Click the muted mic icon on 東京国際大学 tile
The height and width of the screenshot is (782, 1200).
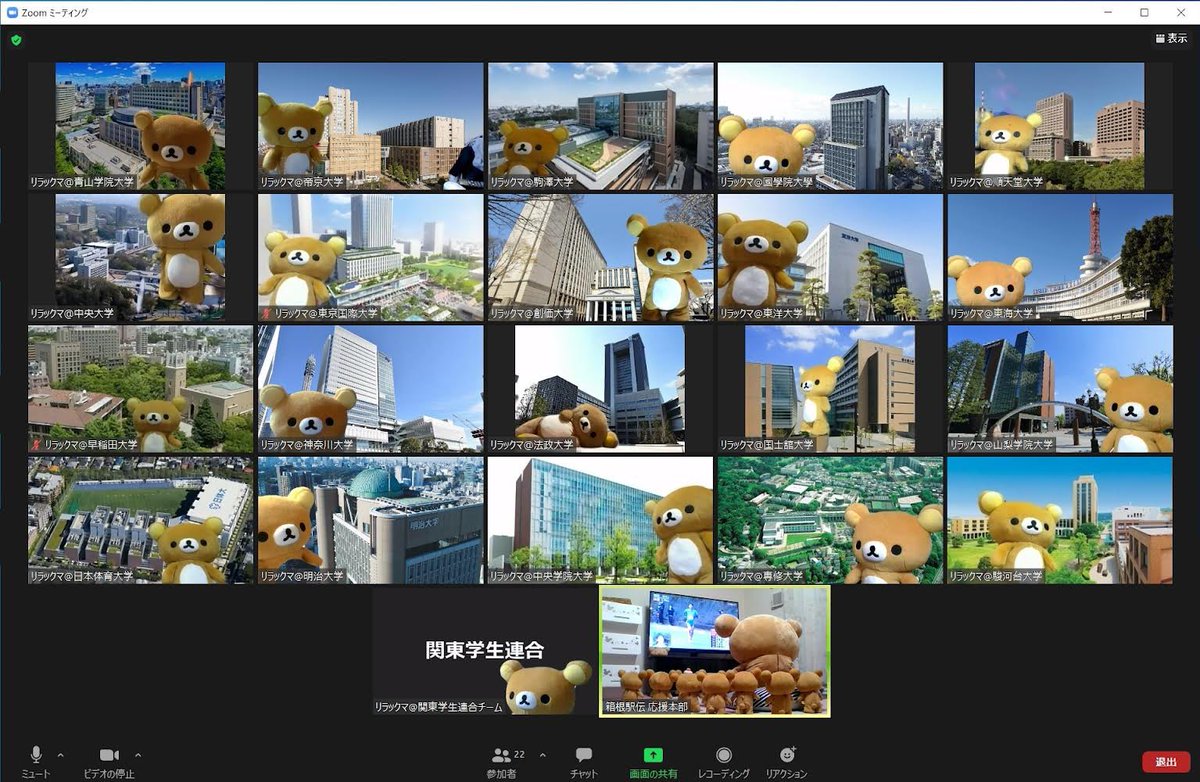(x=266, y=313)
